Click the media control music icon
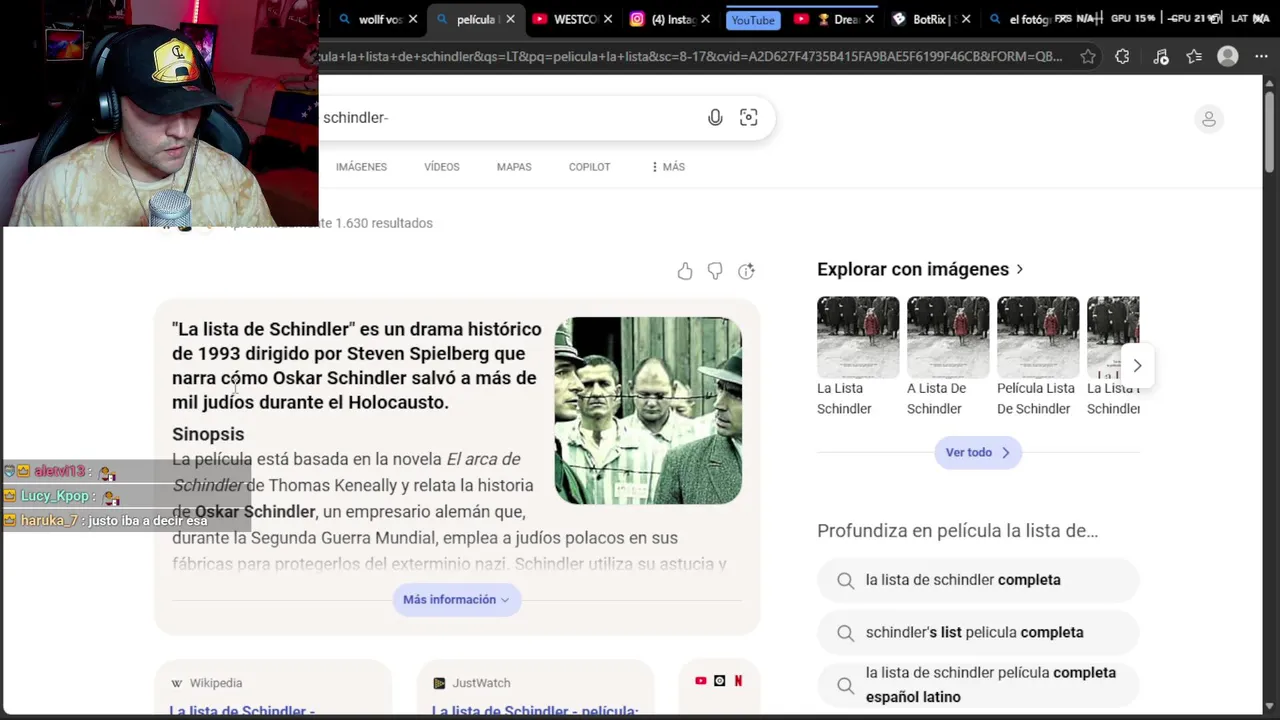Viewport: 1280px width, 720px height. (1160, 57)
